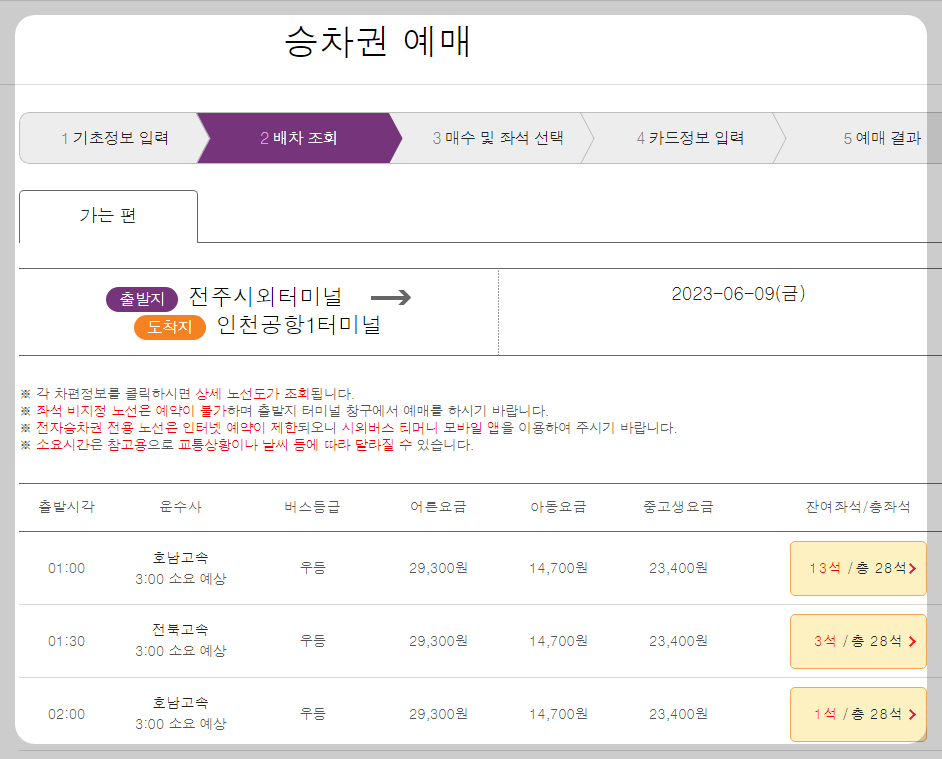Click the 좌석 비지정 노선은 notice line
This screenshot has width=942, height=759.
[x=284, y=411]
